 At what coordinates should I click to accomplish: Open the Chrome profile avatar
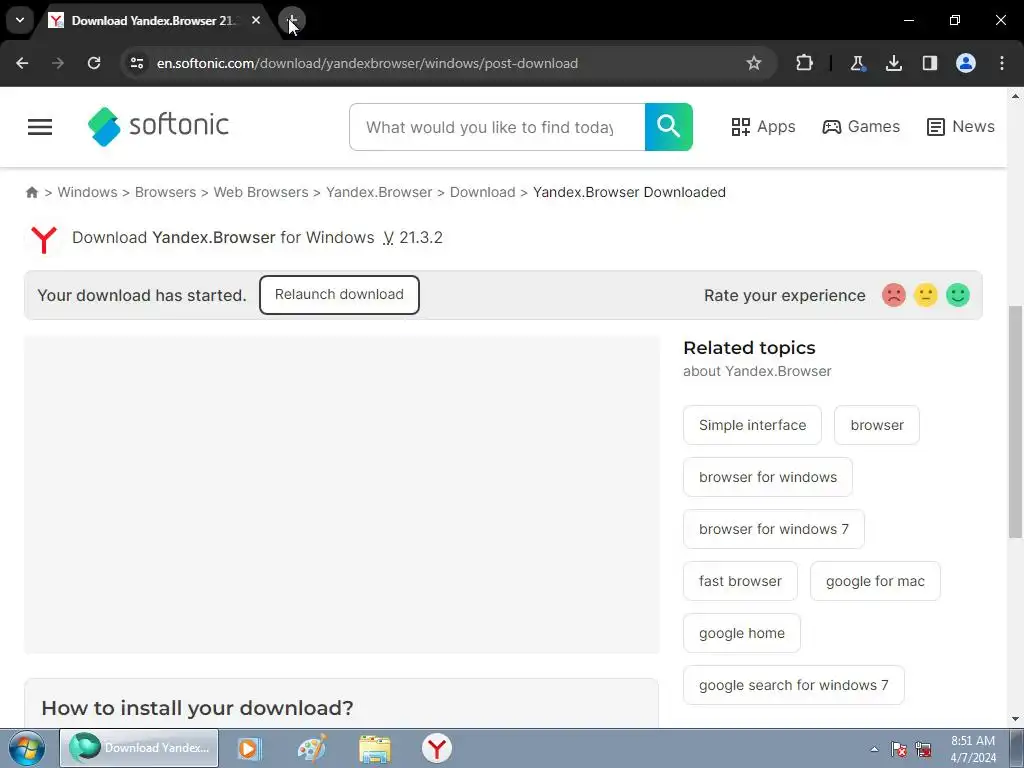pos(966,63)
